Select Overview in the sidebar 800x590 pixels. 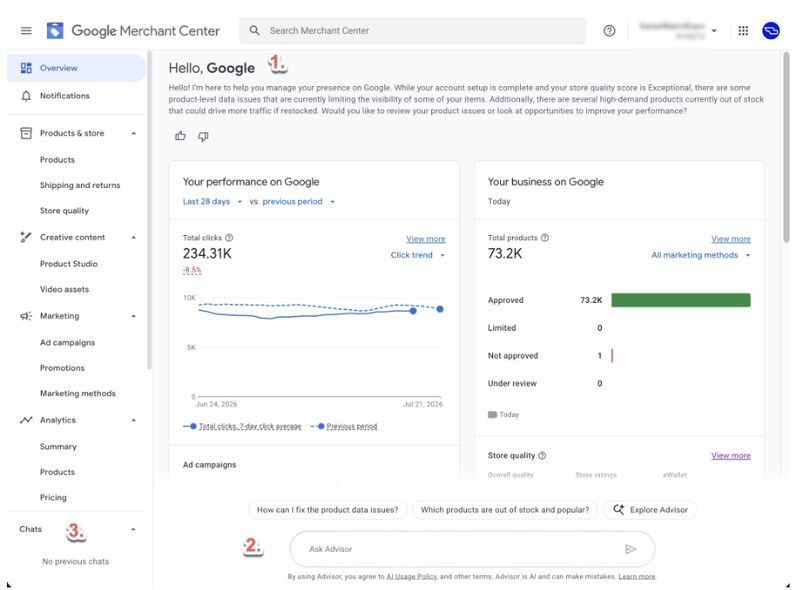pos(76,68)
